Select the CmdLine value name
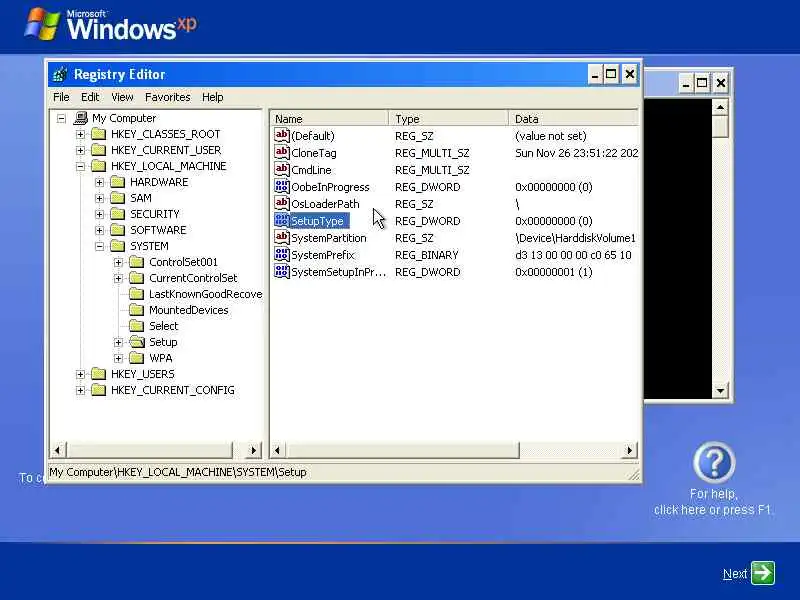800x600 pixels. pos(311,170)
